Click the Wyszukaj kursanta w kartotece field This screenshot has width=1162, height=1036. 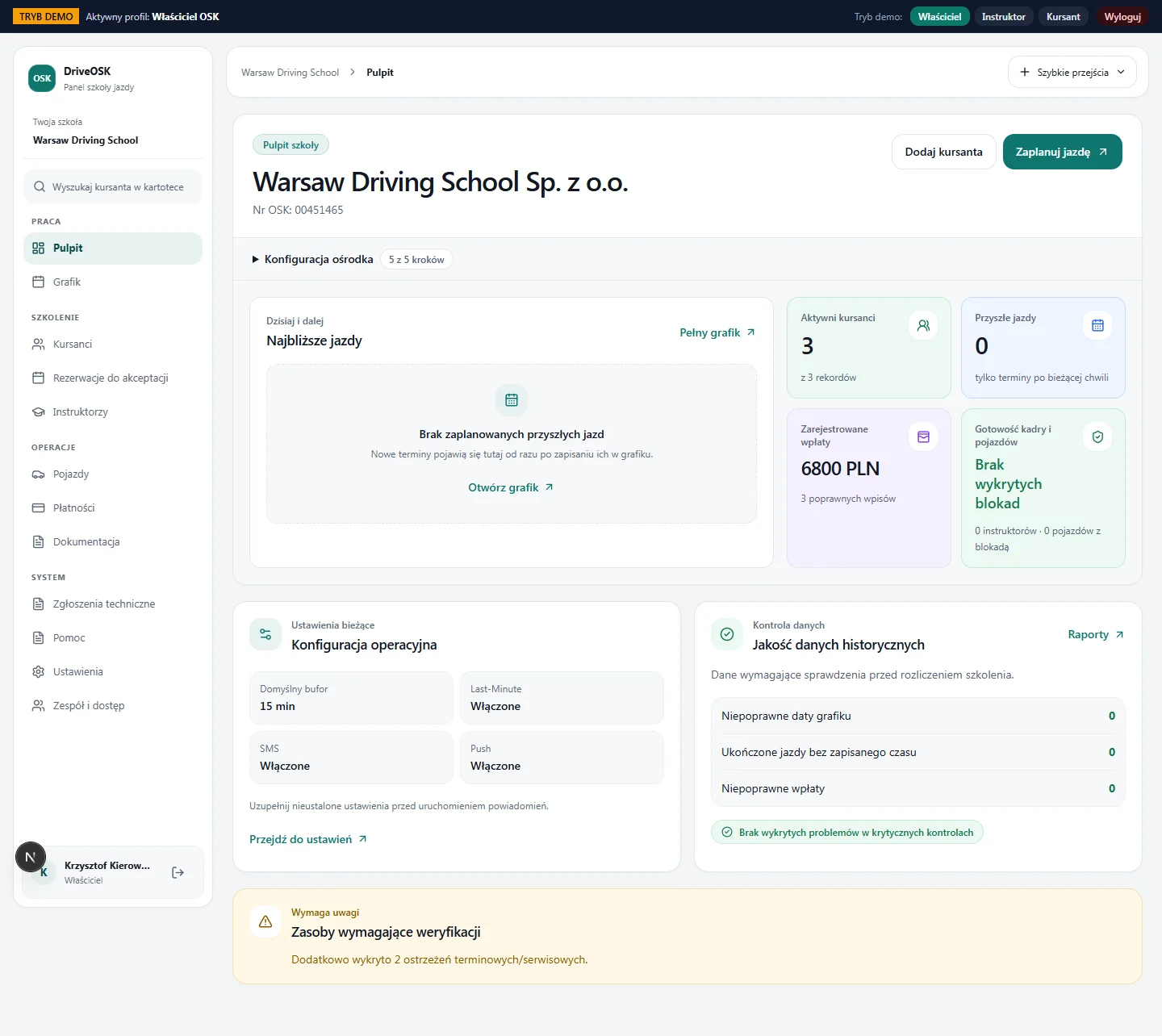pos(113,186)
